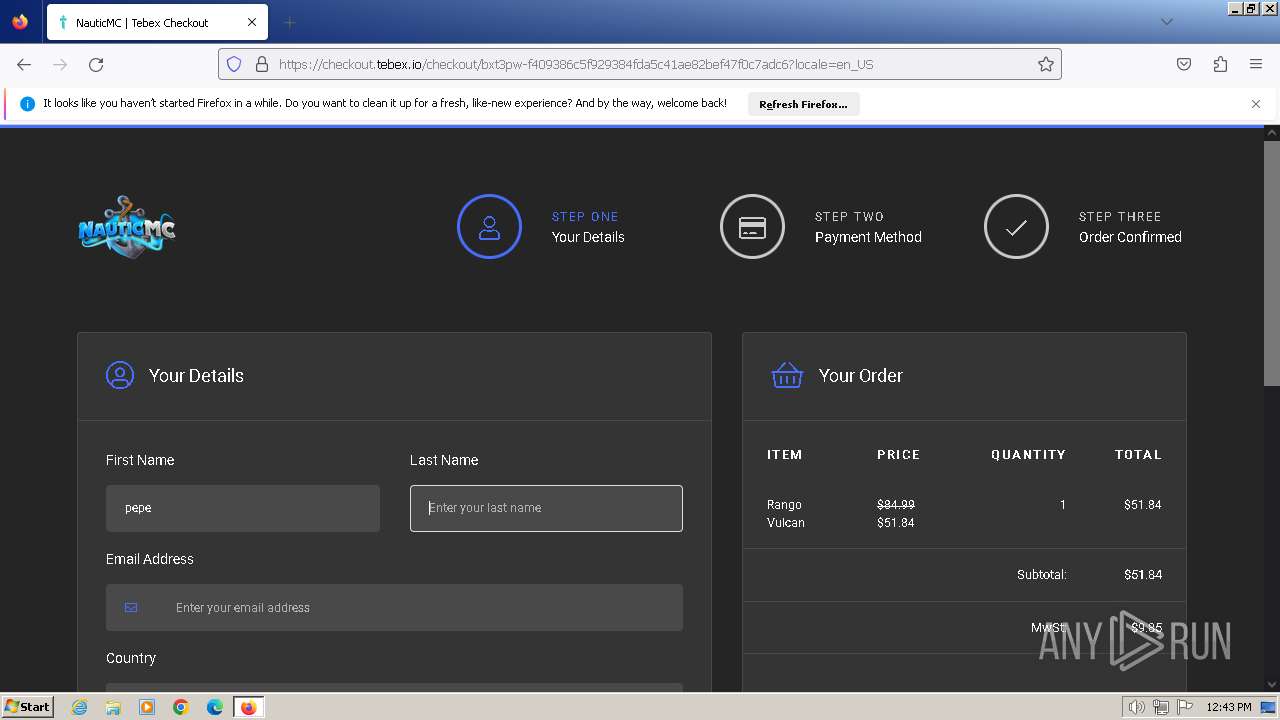Image resolution: width=1280 pixels, height=720 pixels.
Task: Click the browser address bar URL
Action: coord(576,64)
